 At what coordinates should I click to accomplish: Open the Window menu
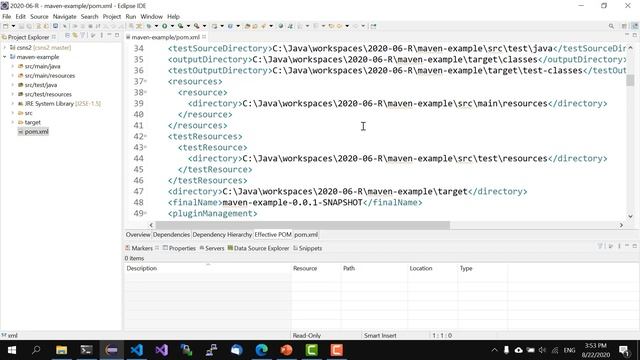pos(151,17)
